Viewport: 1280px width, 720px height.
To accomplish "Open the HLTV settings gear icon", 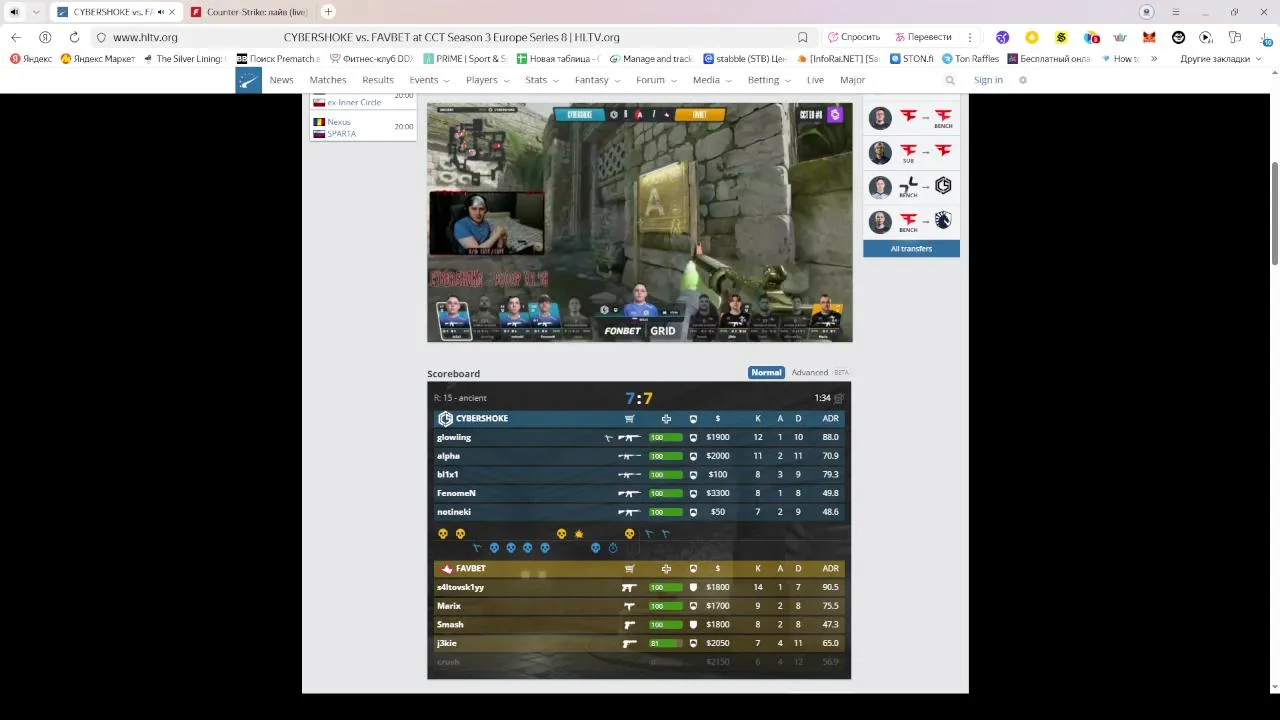I will pos(1022,80).
